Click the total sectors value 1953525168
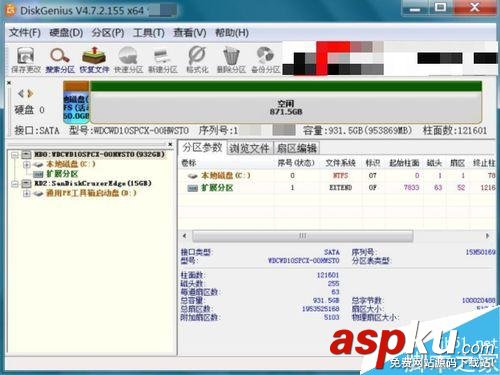 point(321,309)
